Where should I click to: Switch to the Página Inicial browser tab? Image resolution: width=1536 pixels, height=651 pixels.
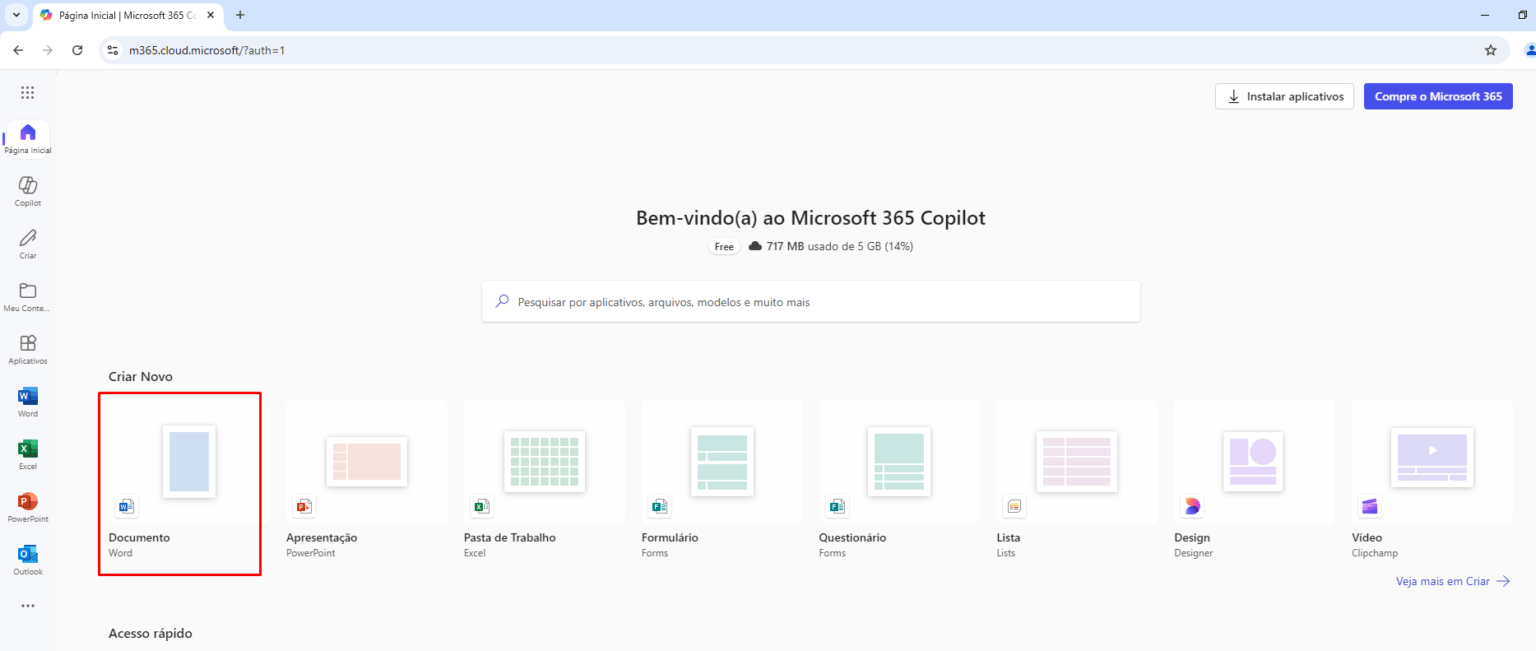coord(120,15)
